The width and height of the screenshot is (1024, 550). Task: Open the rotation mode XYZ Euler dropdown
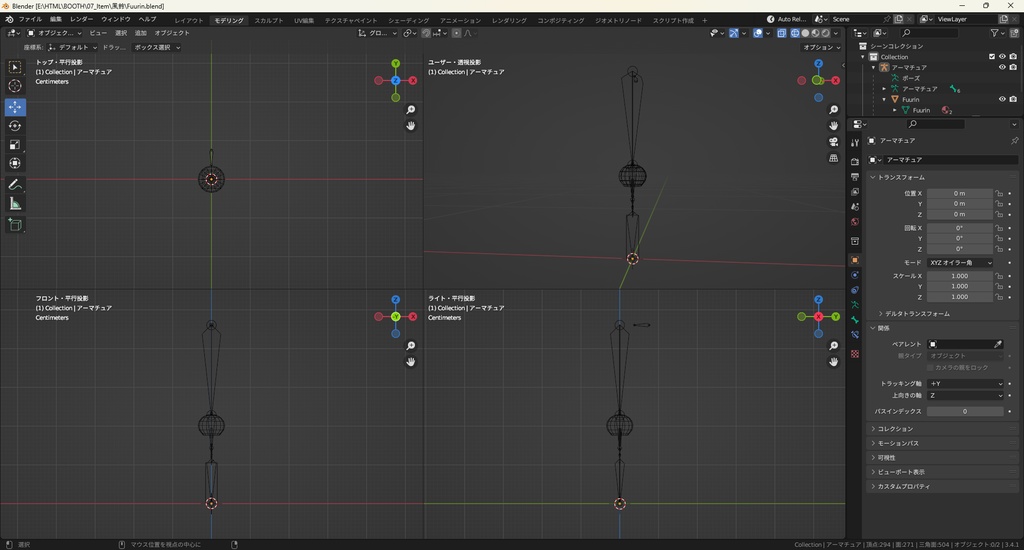[x=960, y=263]
